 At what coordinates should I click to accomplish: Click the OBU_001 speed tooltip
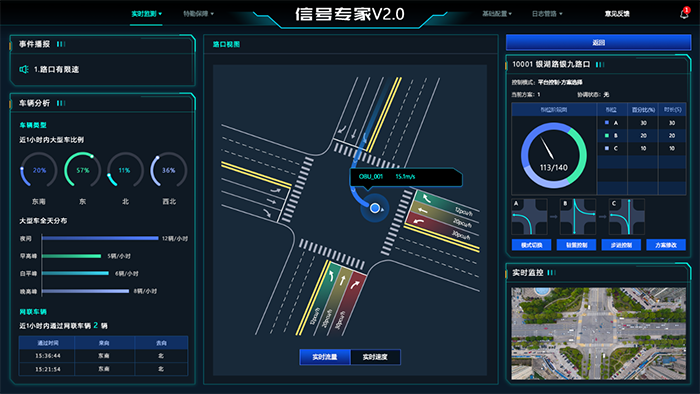coord(405,177)
